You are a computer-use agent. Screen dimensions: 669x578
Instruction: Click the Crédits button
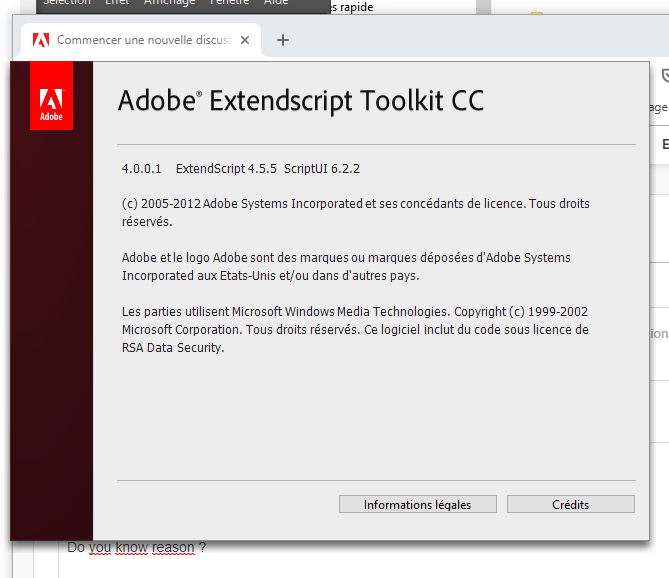(570, 505)
